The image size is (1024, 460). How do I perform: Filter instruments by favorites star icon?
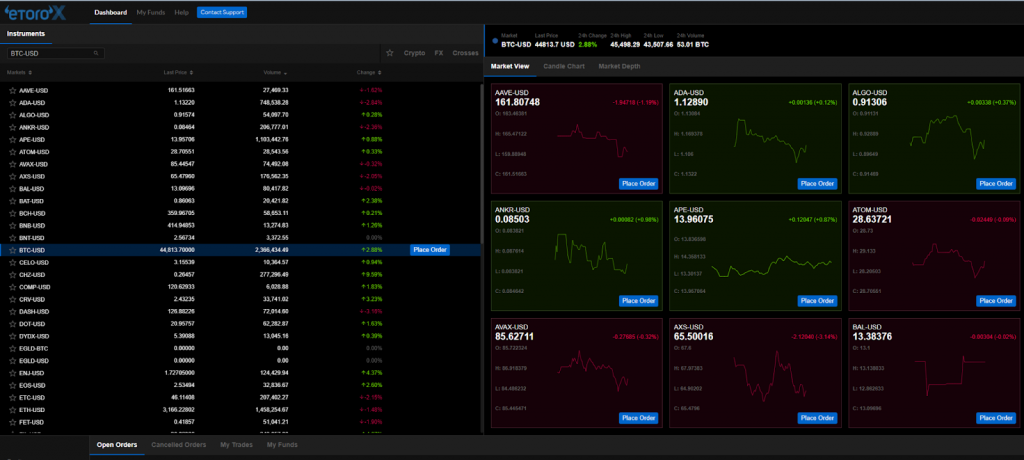(x=390, y=53)
